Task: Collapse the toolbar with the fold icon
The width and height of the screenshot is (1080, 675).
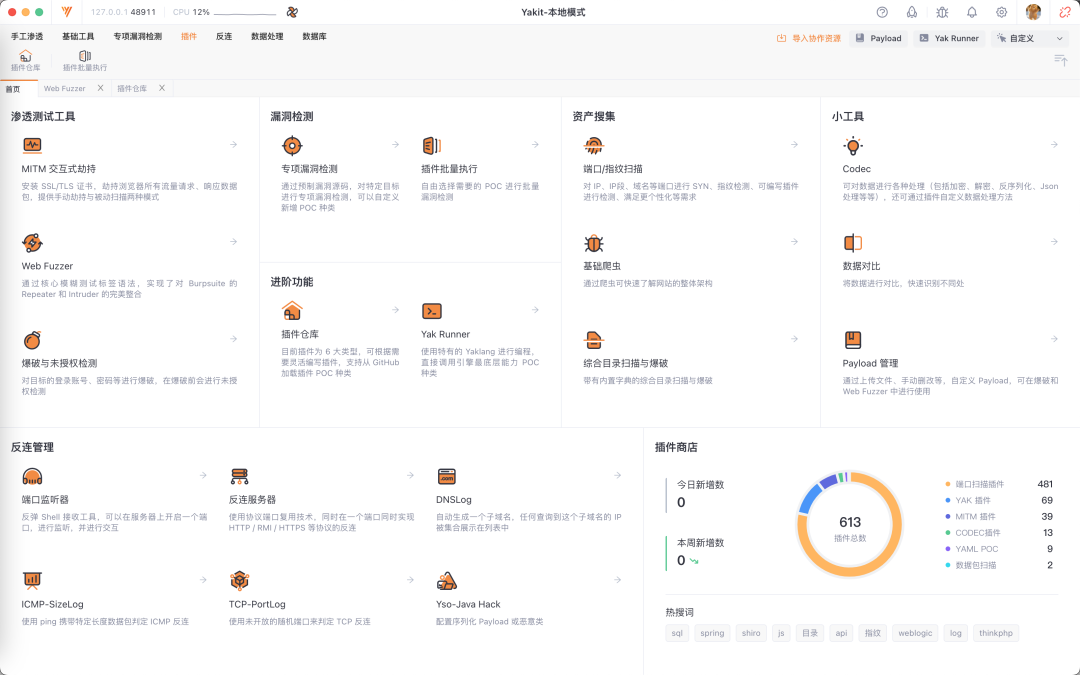Action: click(x=1061, y=61)
